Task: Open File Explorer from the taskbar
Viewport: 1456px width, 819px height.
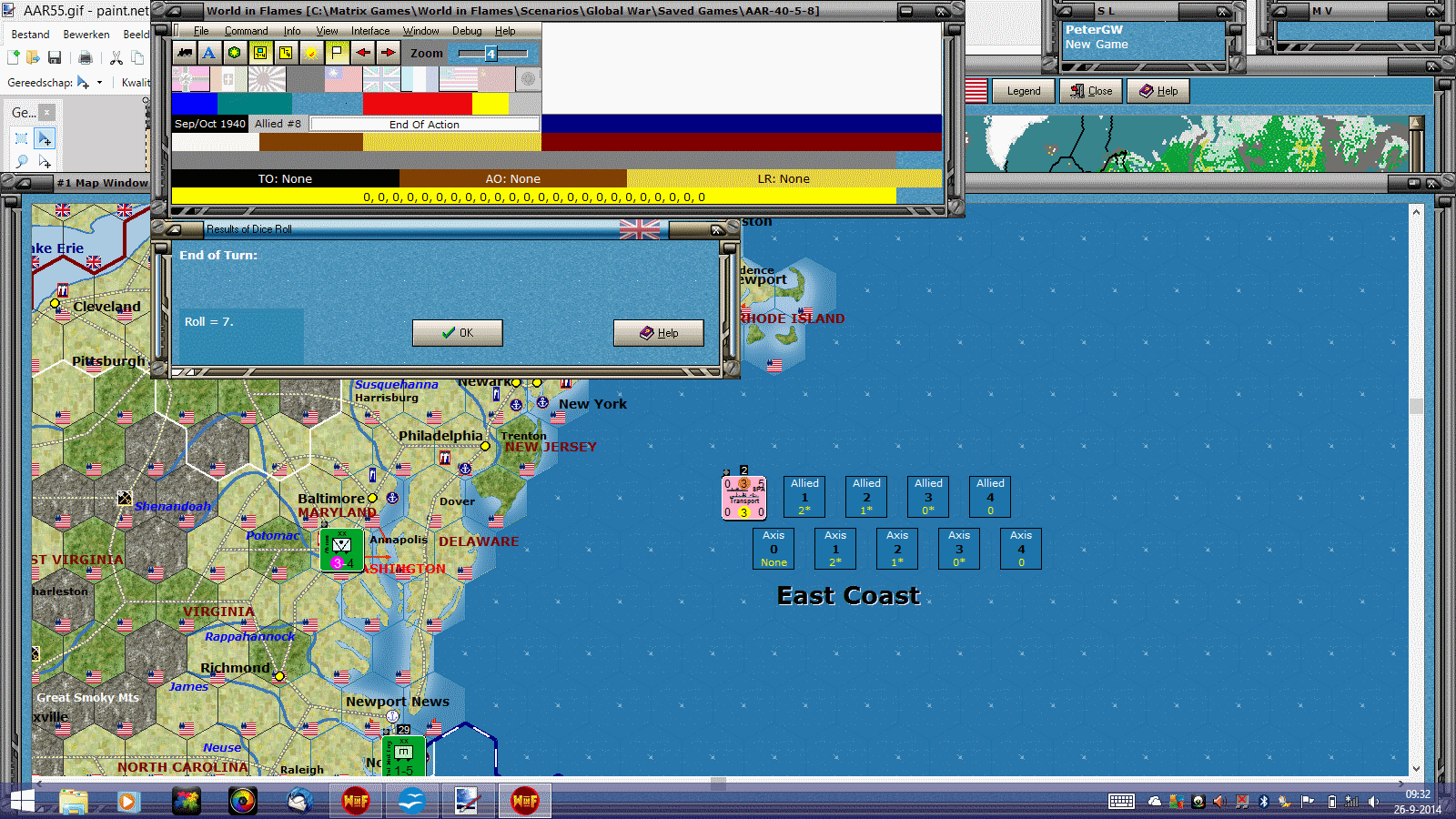Action: tap(74, 802)
